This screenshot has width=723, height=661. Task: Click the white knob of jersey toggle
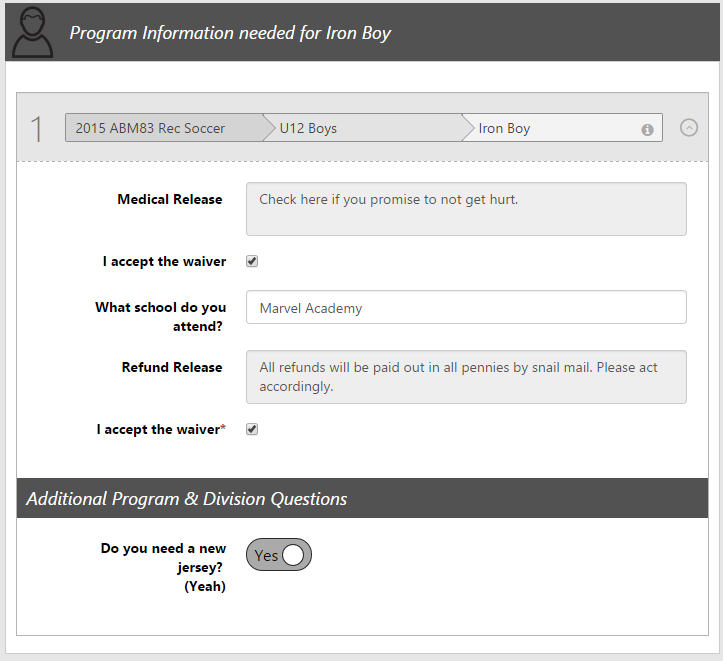[293, 555]
